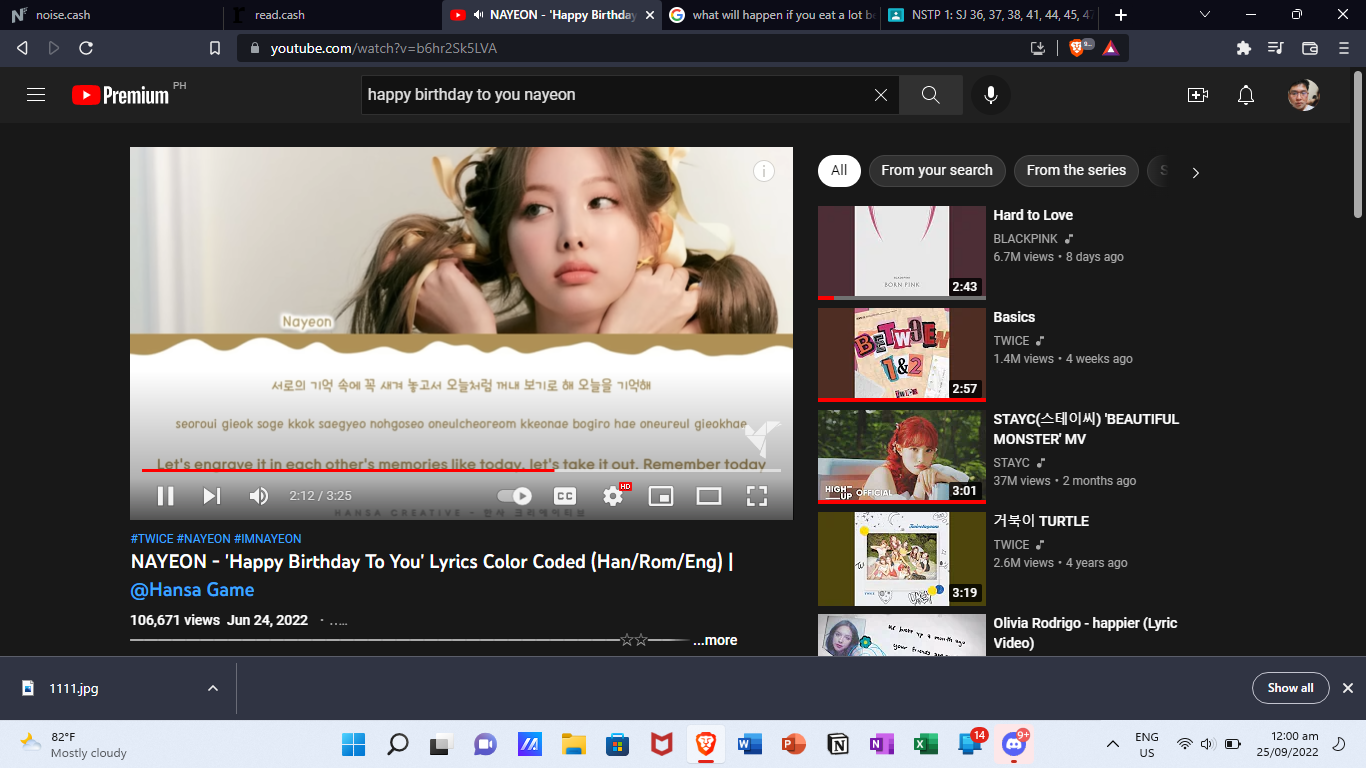Open the STAYC channel name link

[x=1011, y=463]
